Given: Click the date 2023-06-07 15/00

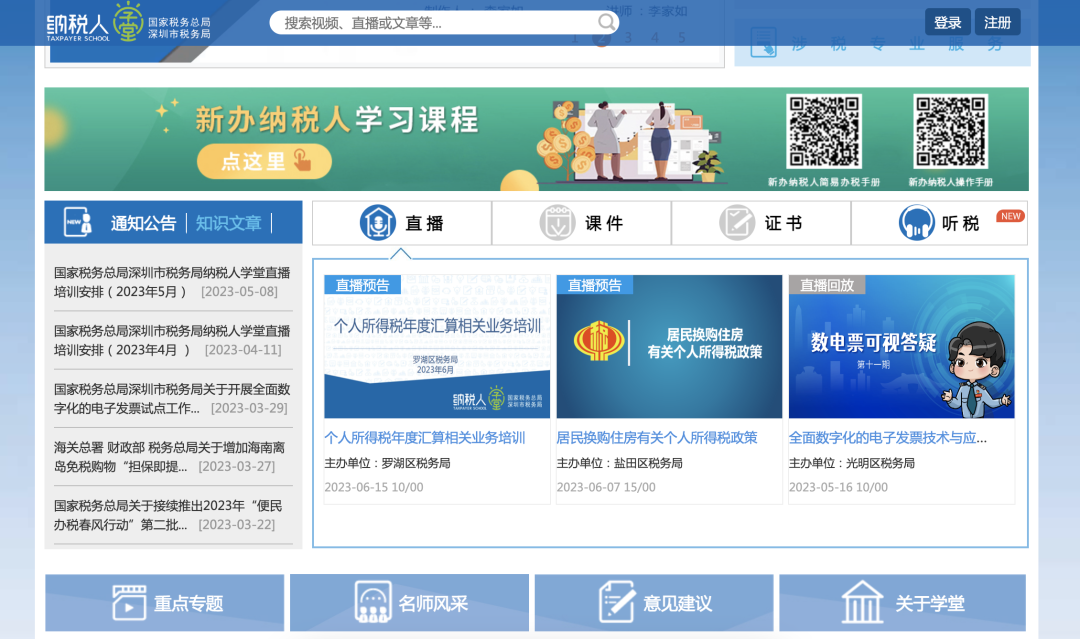Looking at the screenshot, I should pos(606,488).
